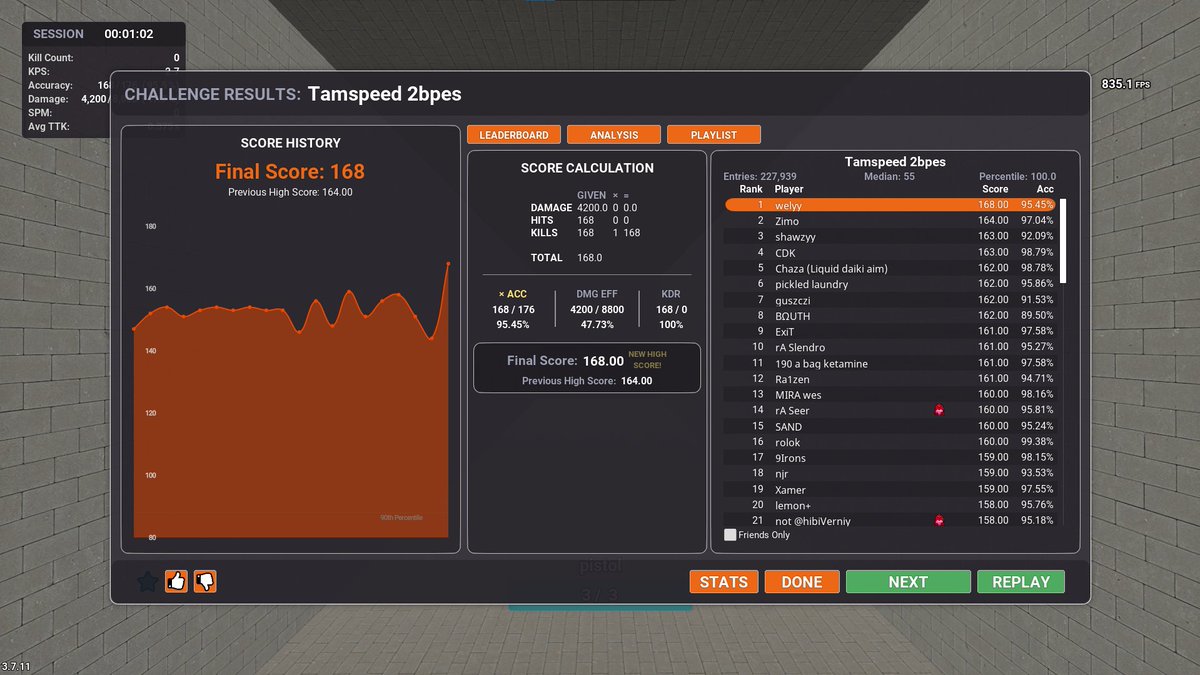Select player Ra1zen in leaderboard
Screen dimensions: 1200x675
(891, 379)
